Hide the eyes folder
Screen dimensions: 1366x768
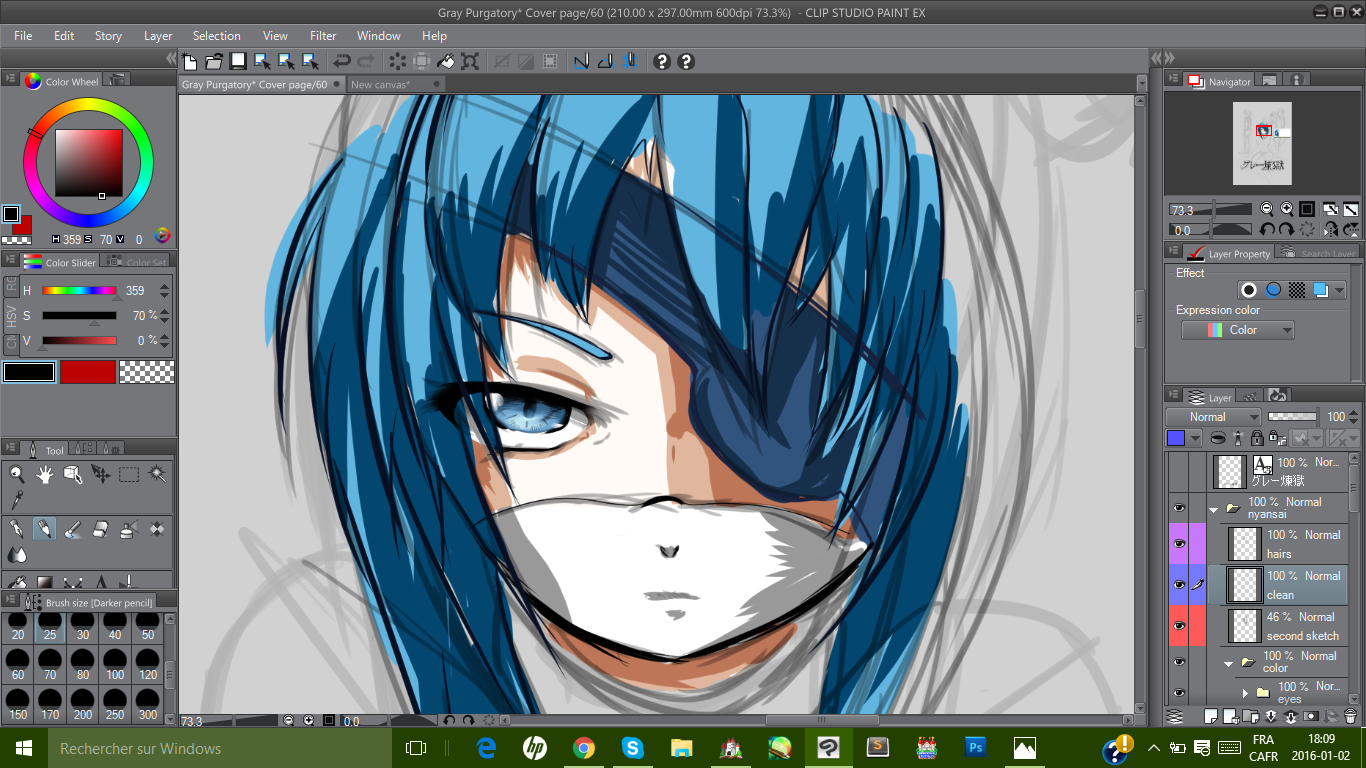1179,692
